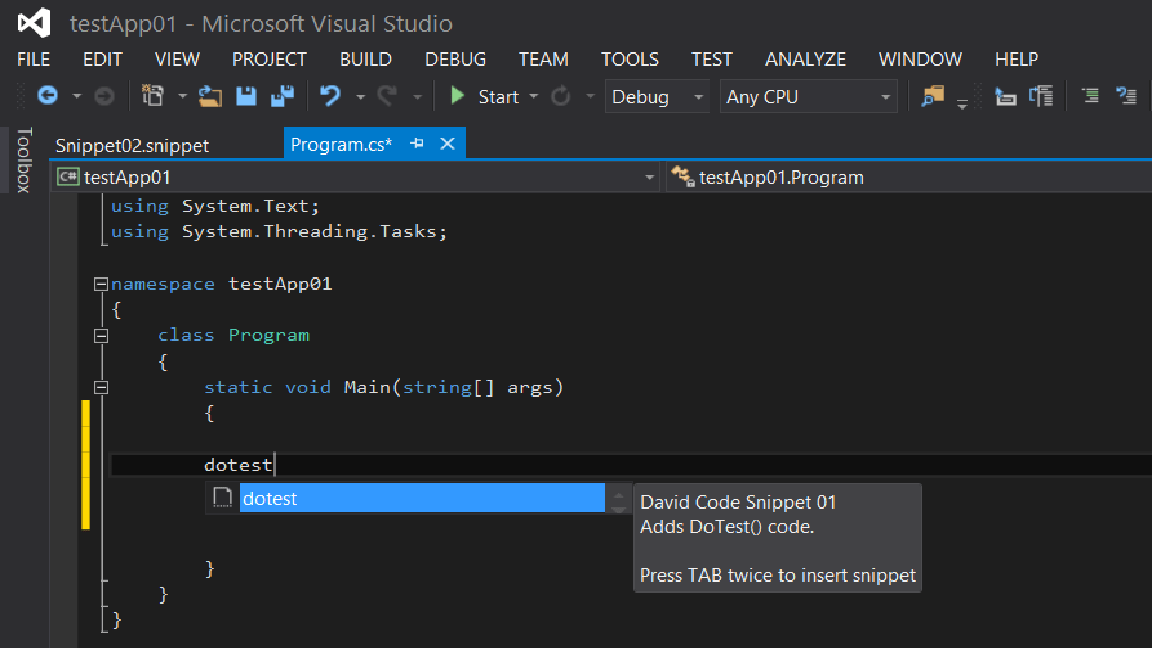1152x648 pixels.
Task: Open the TEAM menu
Action: coord(544,59)
